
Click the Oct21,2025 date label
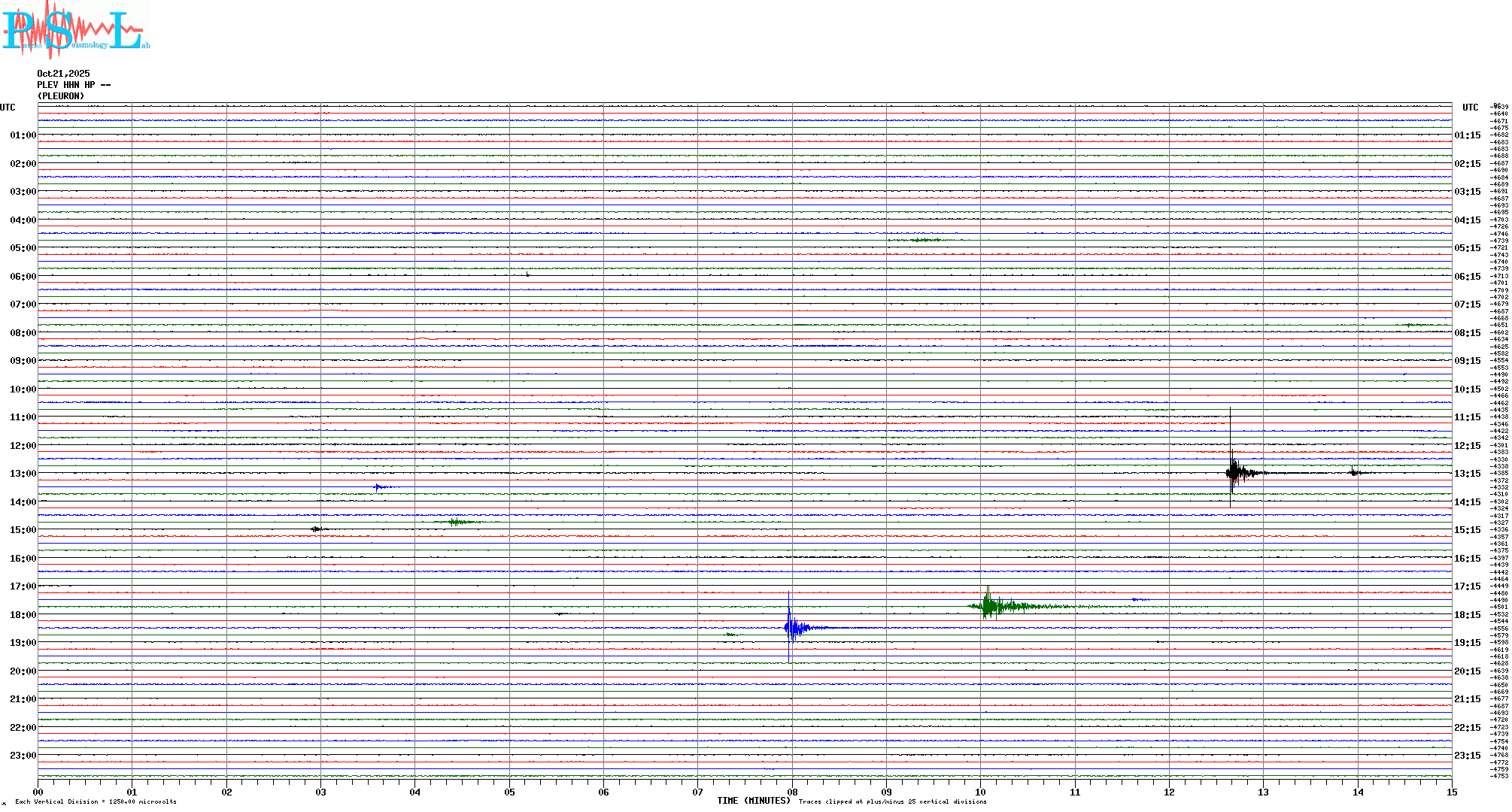(x=63, y=74)
